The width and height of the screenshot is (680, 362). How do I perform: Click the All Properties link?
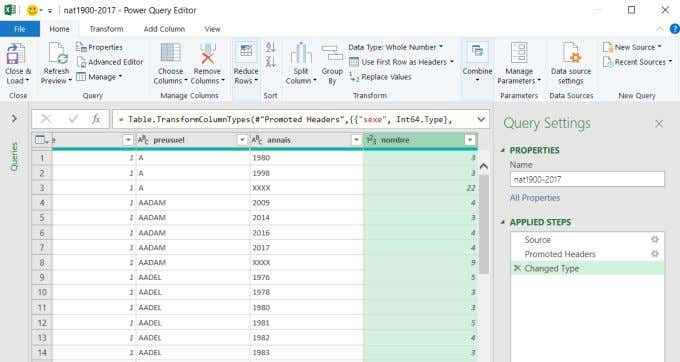(x=535, y=198)
